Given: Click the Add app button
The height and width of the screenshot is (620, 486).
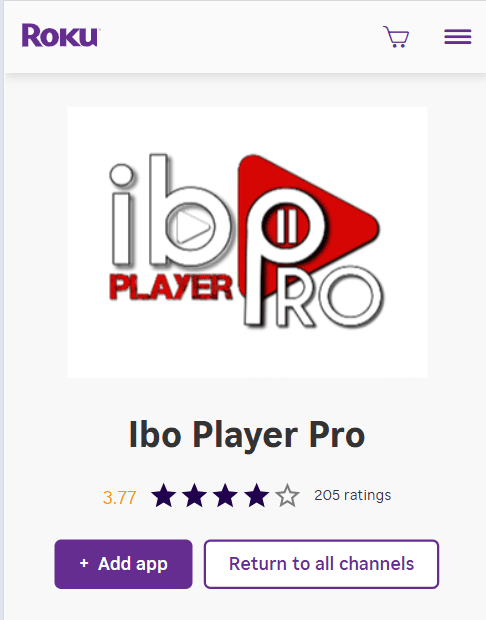Looking at the screenshot, I should [123, 564].
